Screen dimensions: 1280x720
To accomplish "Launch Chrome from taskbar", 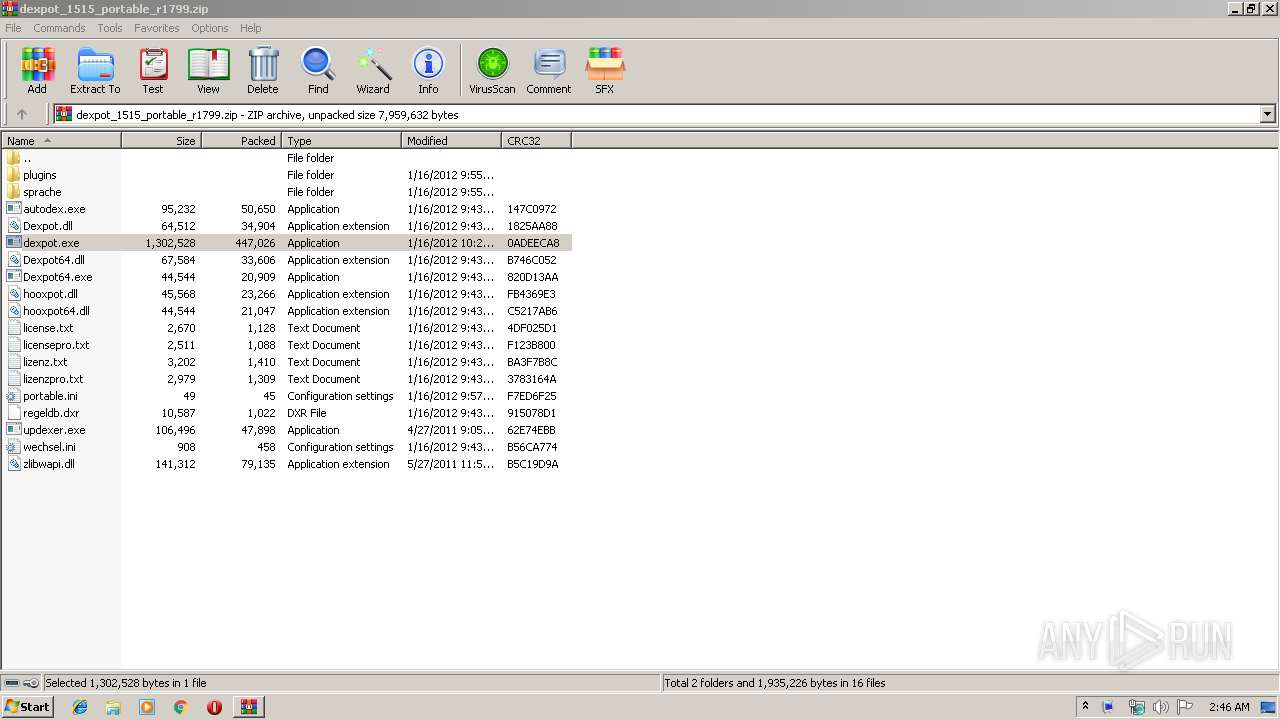I will [x=180, y=707].
